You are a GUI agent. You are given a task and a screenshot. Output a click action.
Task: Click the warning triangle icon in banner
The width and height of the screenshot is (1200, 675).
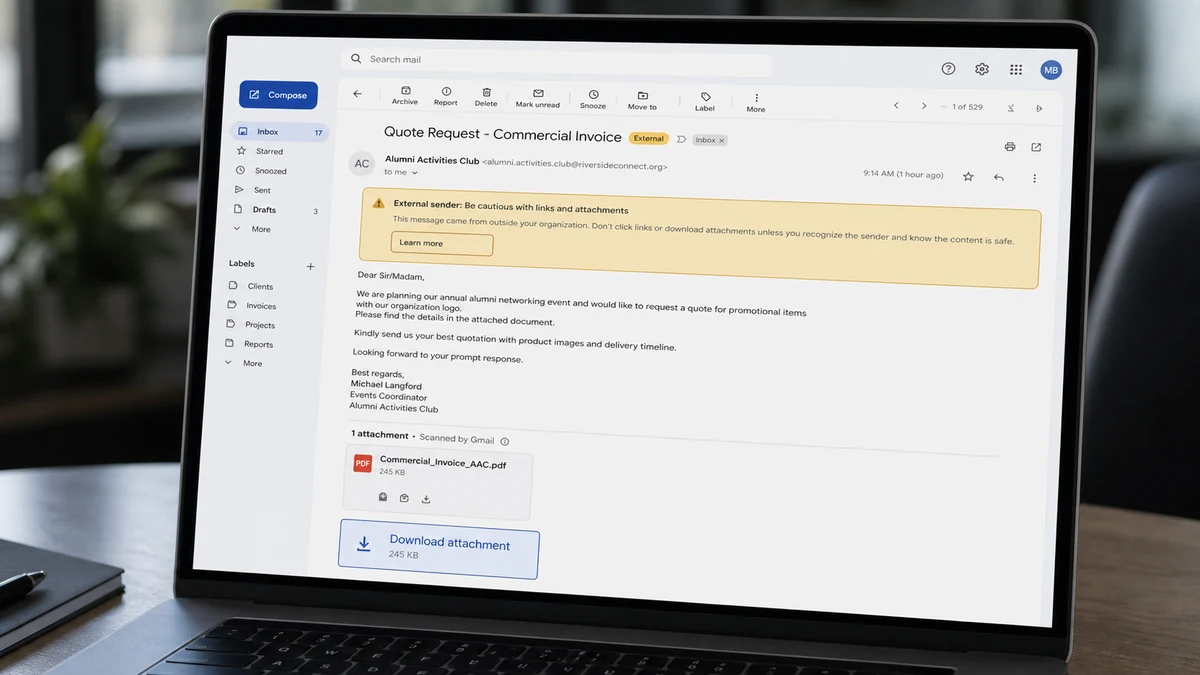tap(378, 203)
